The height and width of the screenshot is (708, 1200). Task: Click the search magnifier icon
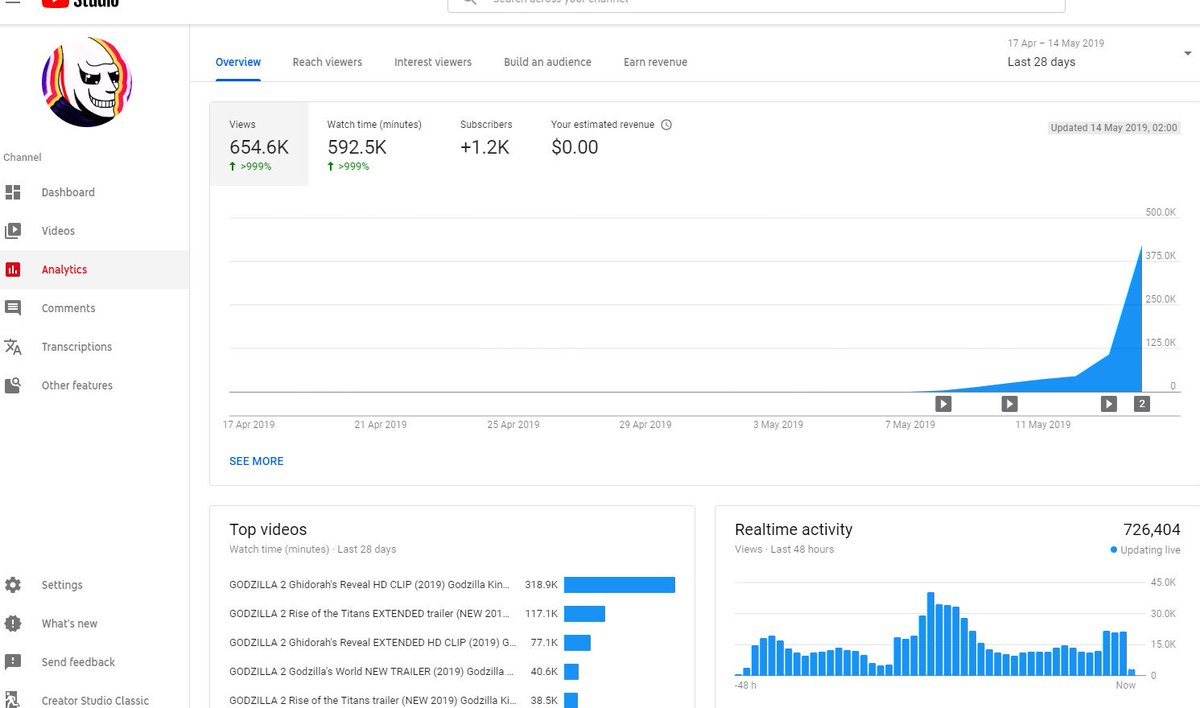point(469,3)
